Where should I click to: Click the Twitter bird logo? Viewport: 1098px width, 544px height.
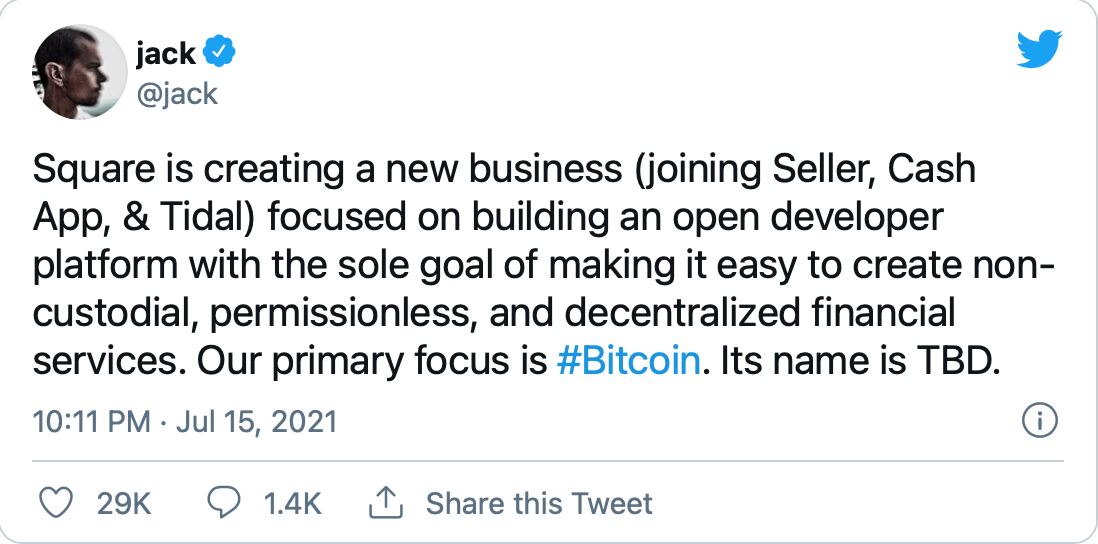coord(1039,50)
